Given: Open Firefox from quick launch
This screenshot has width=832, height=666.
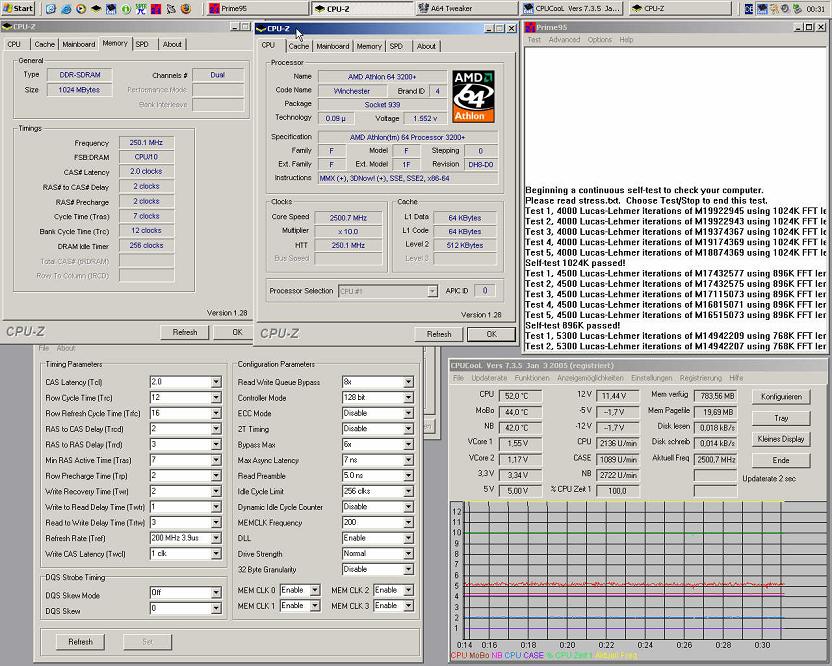Looking at the screenshot, I should coord(186,8).
